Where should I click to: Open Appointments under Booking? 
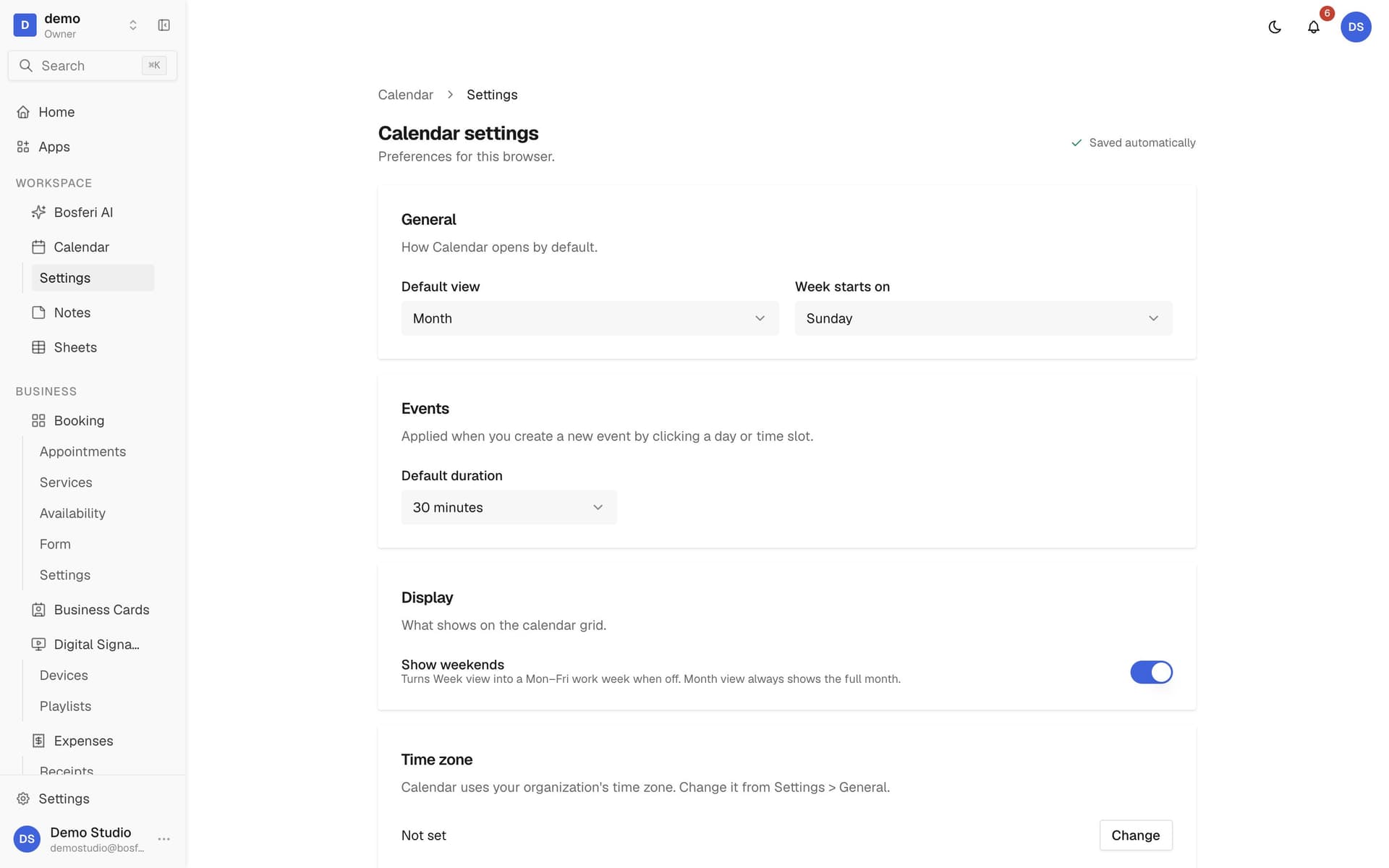pyautogui.click(x=82, y=451)
